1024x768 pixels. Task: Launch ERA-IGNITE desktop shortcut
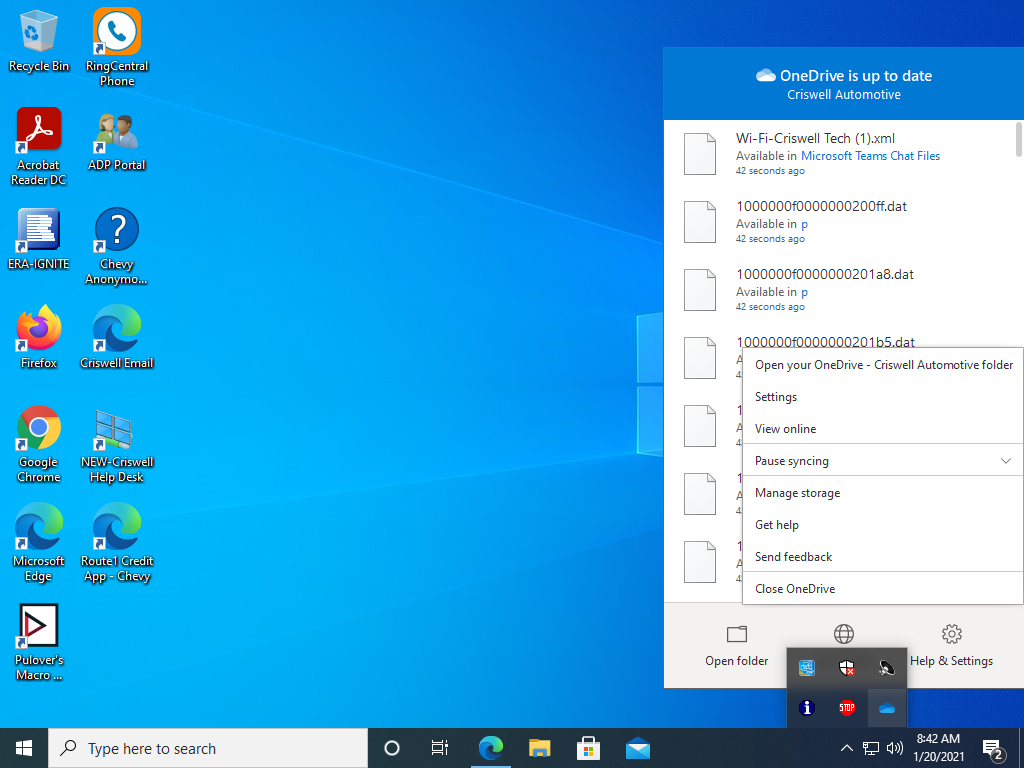(x=39, y=238)
